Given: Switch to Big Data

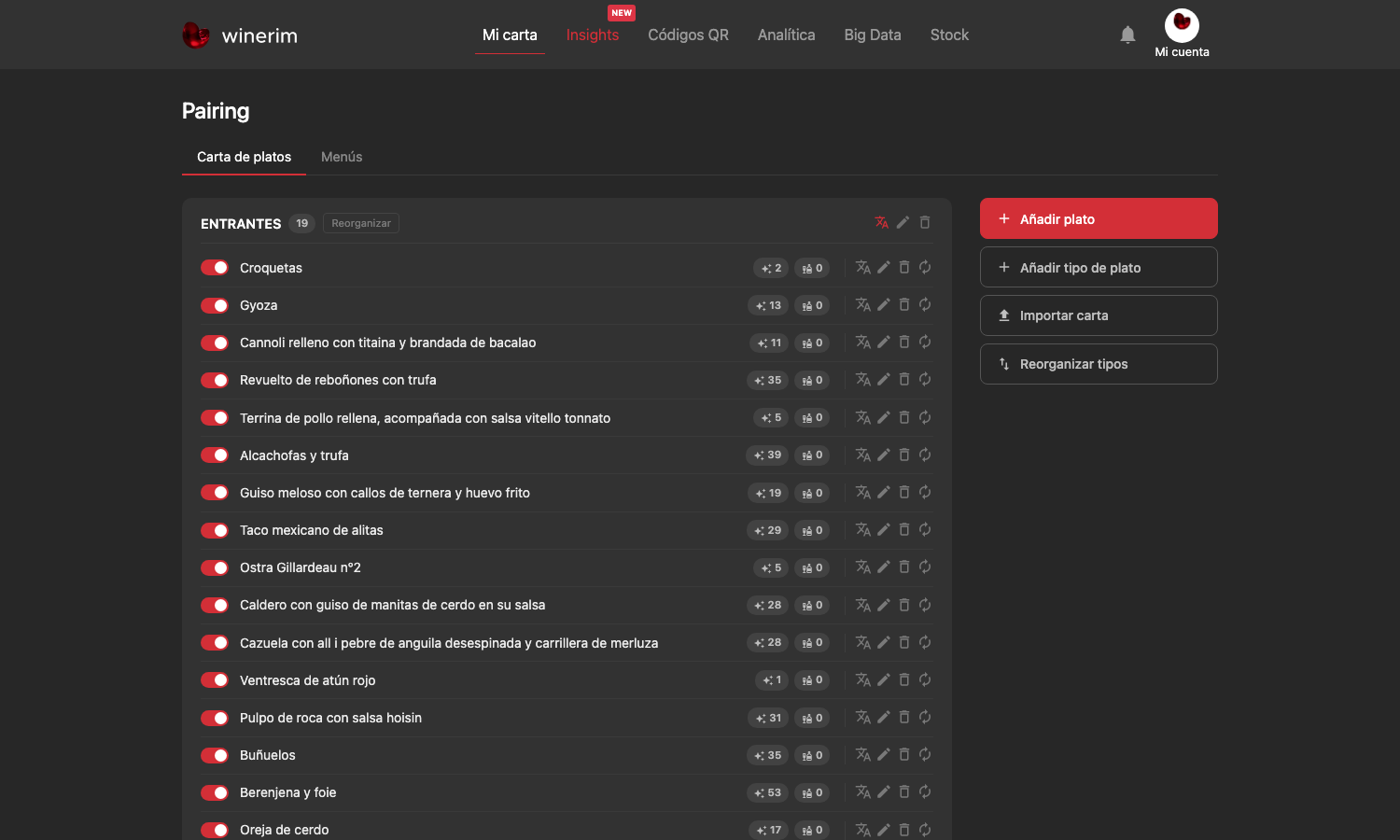Looking at the screenshot, I should [873, 35].
